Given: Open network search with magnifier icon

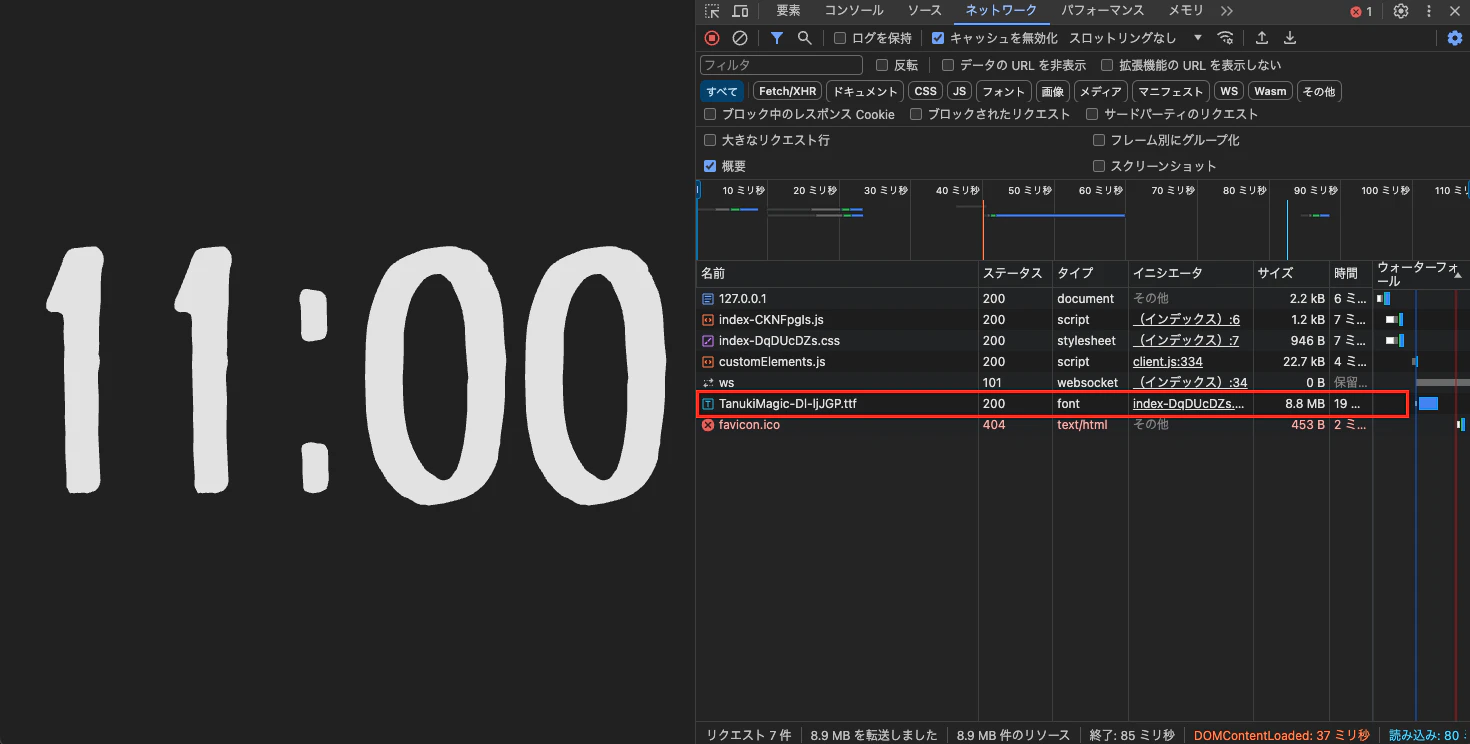Looking at the screenshot, I should [804, 38].
